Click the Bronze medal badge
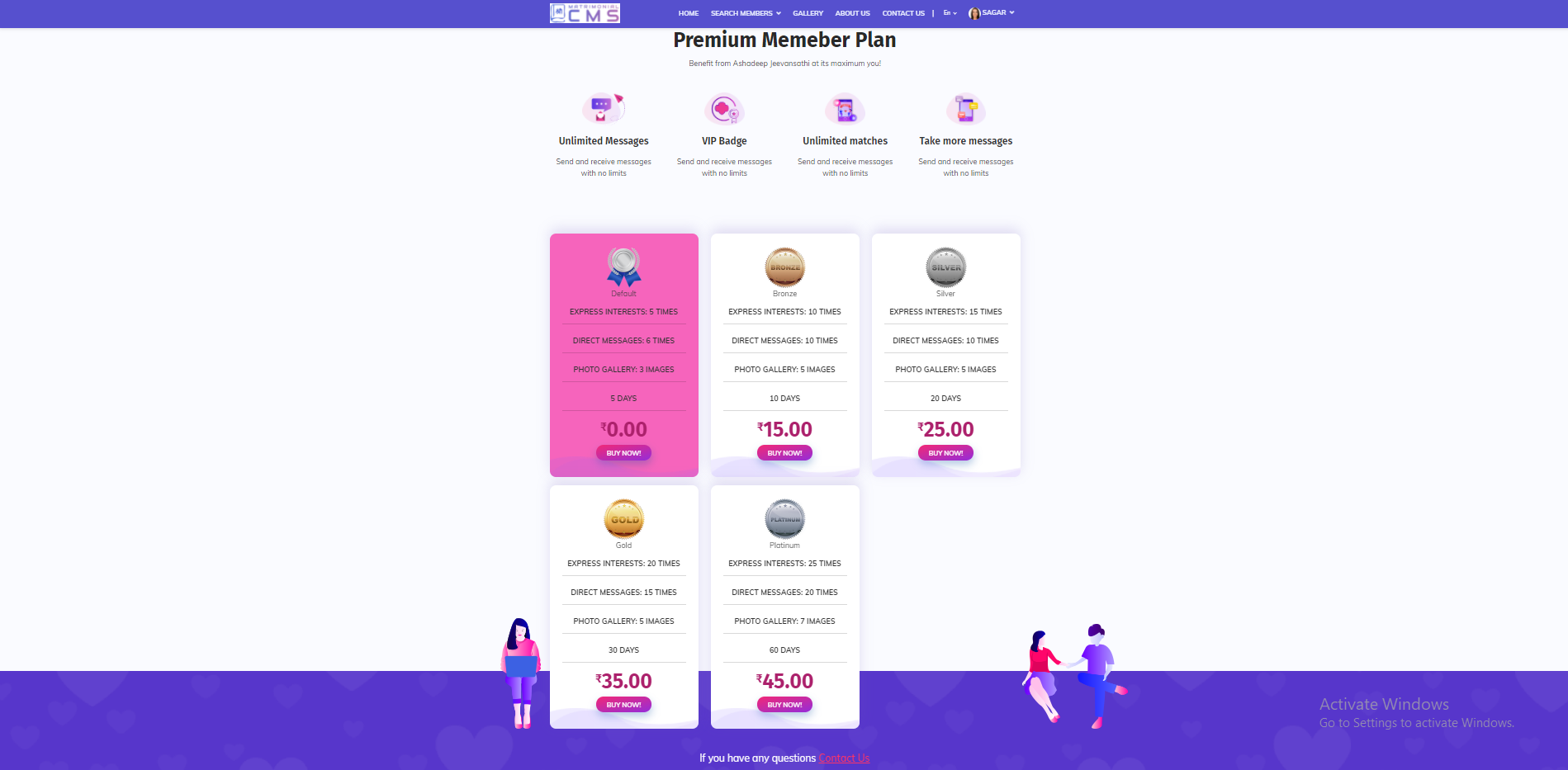 [784, 267]
